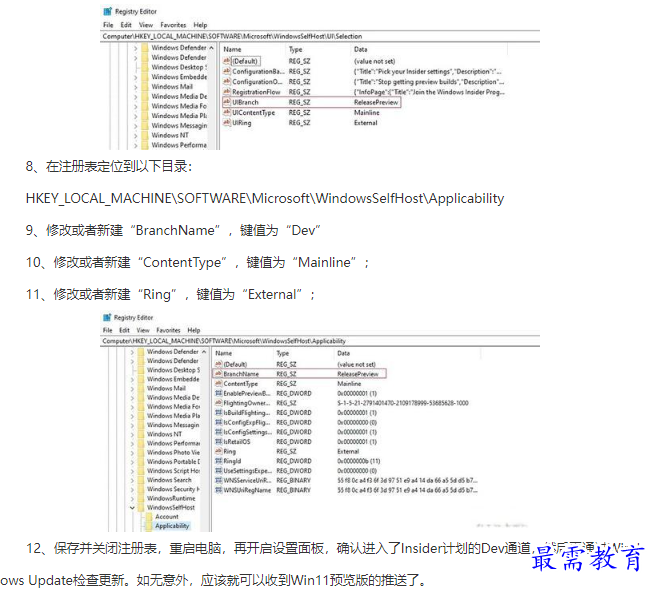Select the Windows Performa key in Selection window
Image resolution: width=653 pixels, height=590 pixels.
(179, 145)
